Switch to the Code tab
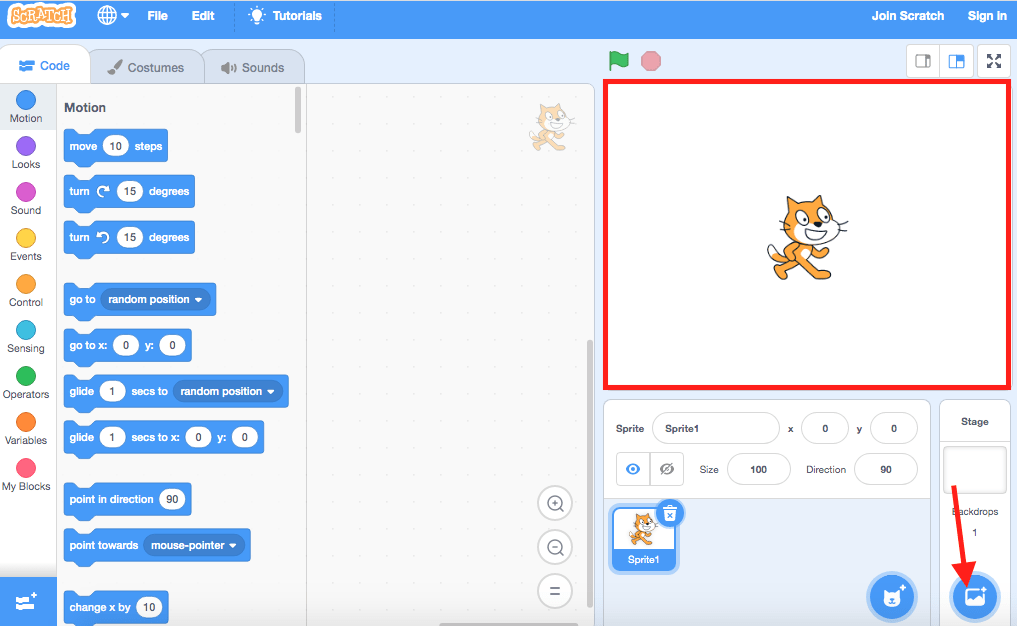This screenshot has width=1017, height=626. 45,66
